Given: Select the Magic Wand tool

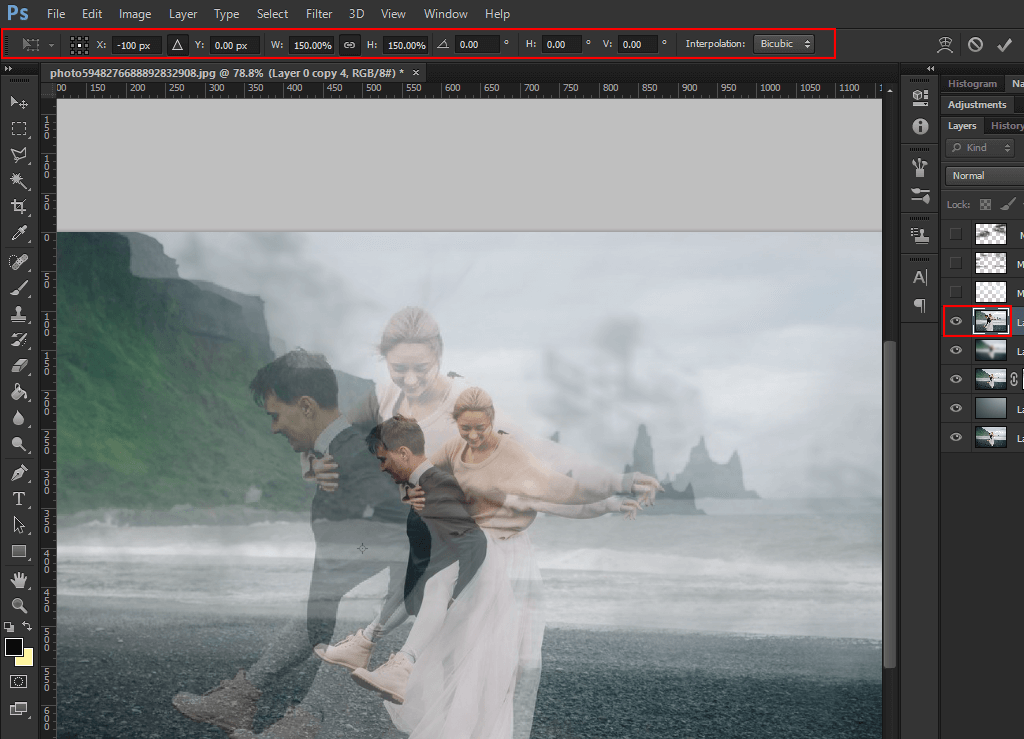Looking at the screenshot, I should click(x=19, y=181).
